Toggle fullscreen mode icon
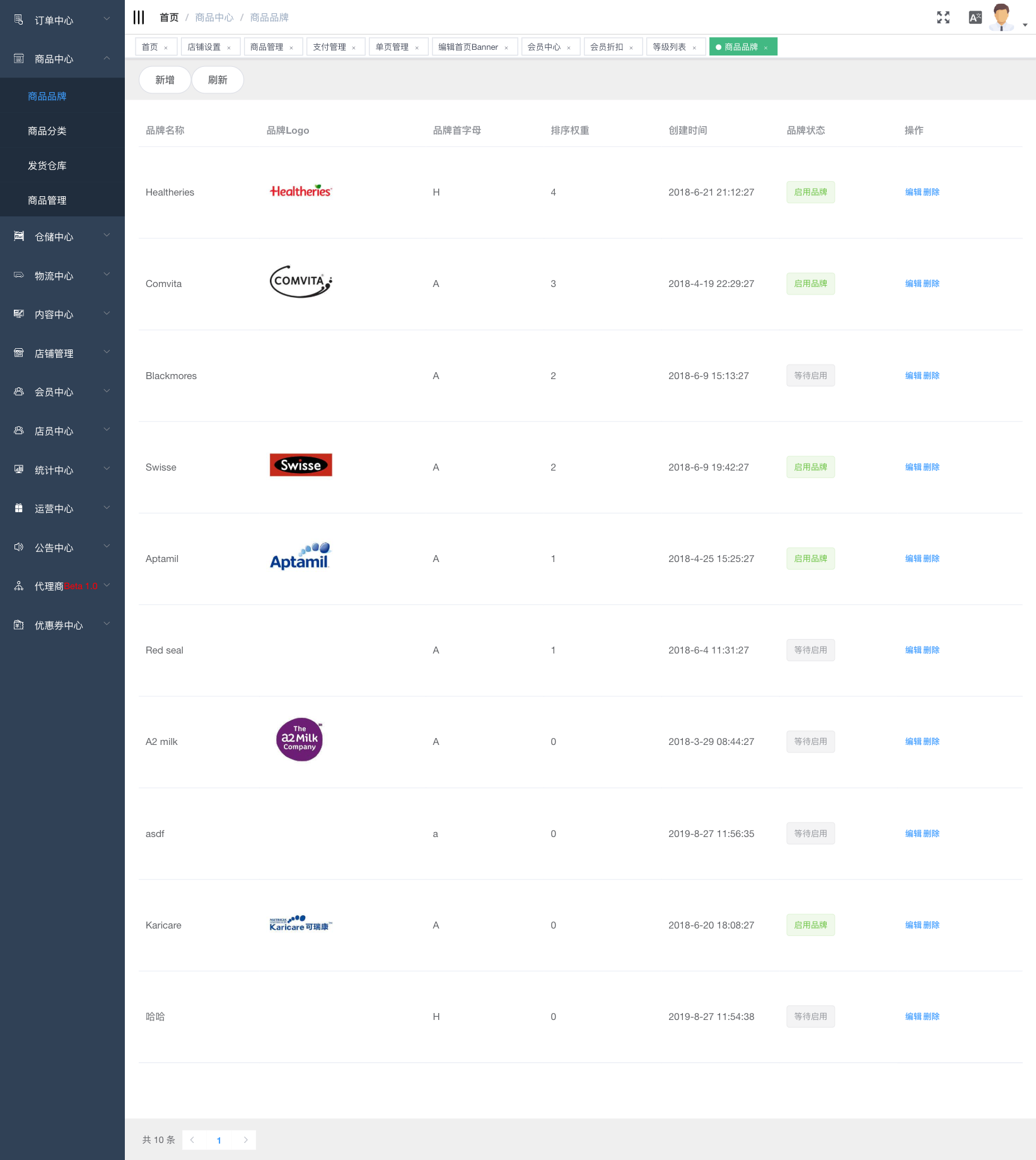This screenshot has height=1160, width=1036. [x=943, y=18]
